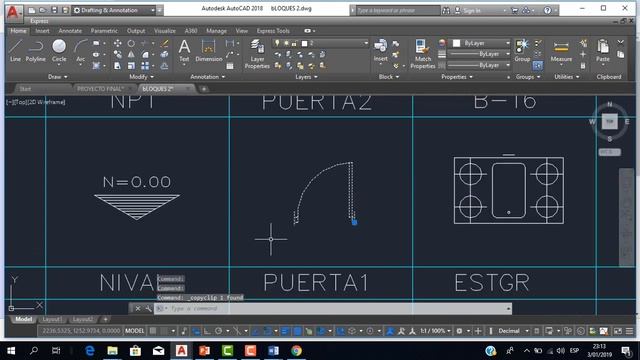640x360 pixels.
Task: Click the new drawing tab plus button
Action: coord(204,89)
